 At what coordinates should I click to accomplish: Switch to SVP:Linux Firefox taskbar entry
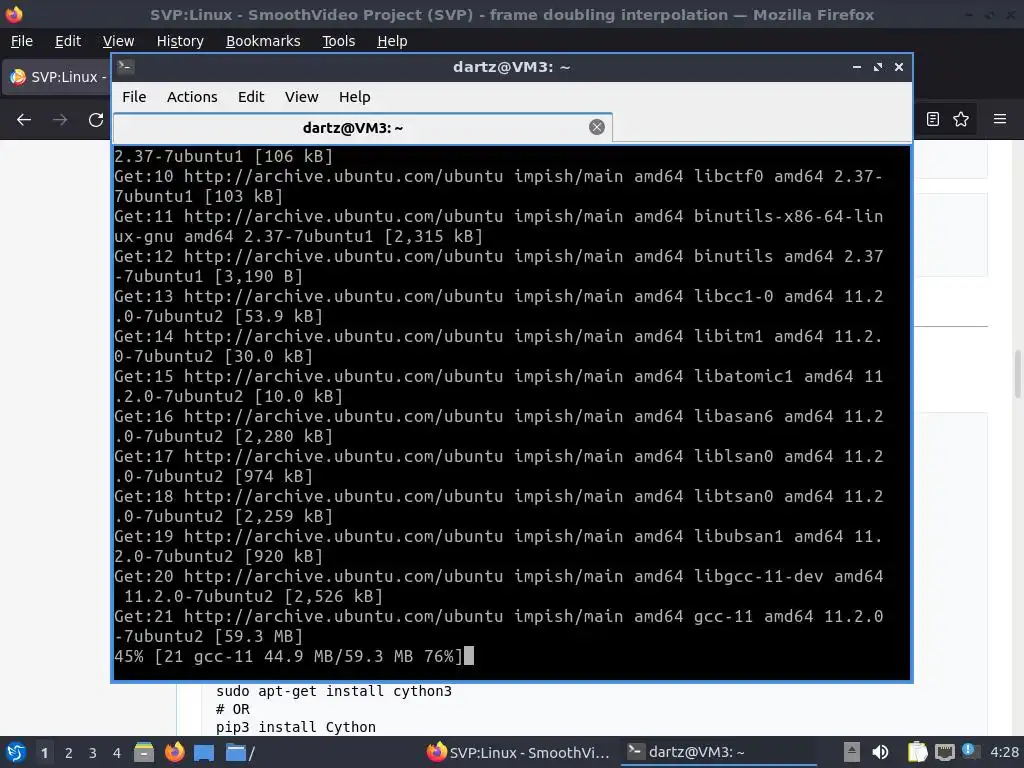[x=518, y=752]
